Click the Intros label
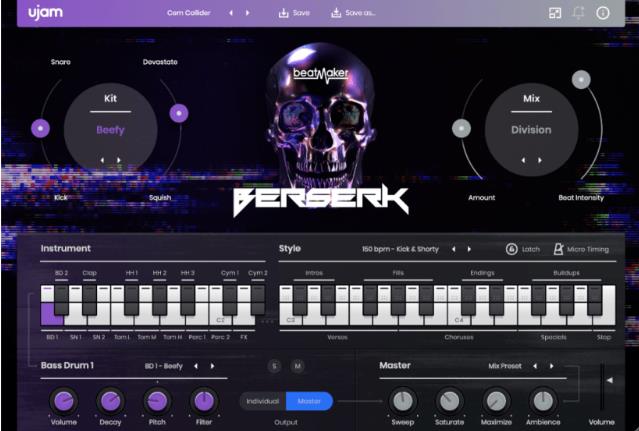 point(314,273)
